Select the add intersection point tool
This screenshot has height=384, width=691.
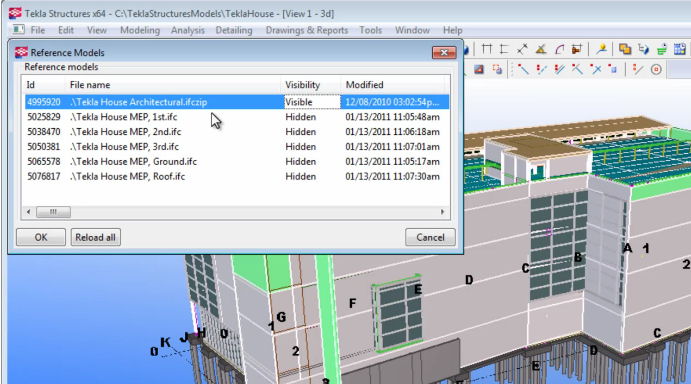tap(596, 69)
